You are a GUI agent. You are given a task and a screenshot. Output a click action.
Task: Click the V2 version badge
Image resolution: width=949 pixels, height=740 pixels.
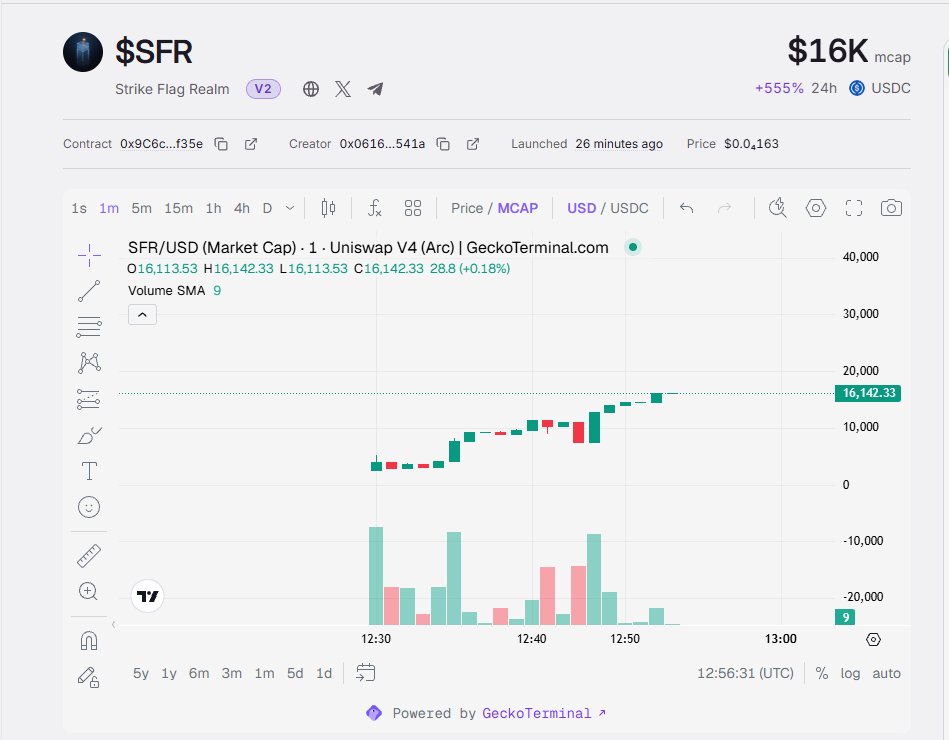pos(263,89)
